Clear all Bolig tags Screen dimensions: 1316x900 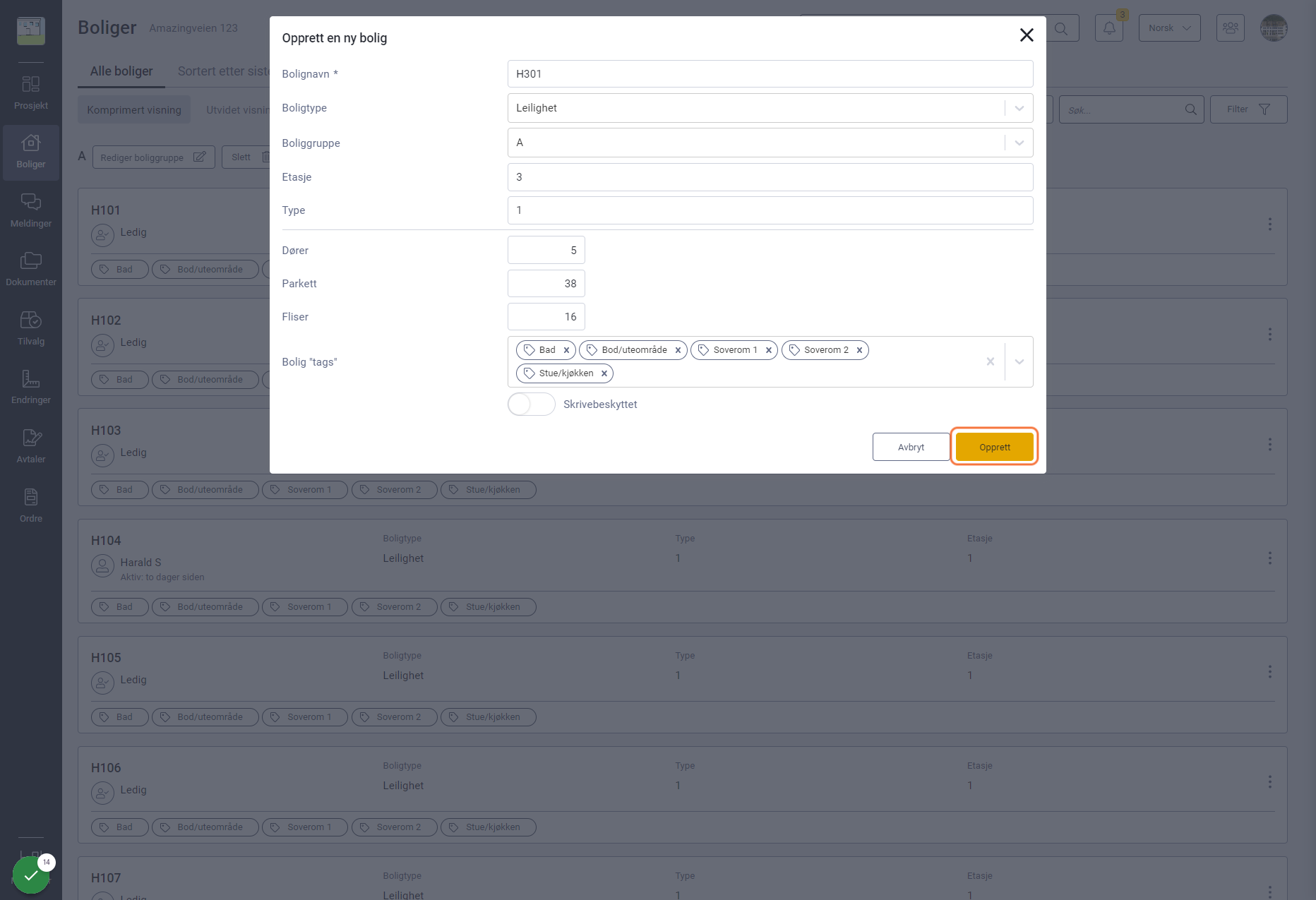[x=991, y=361]
